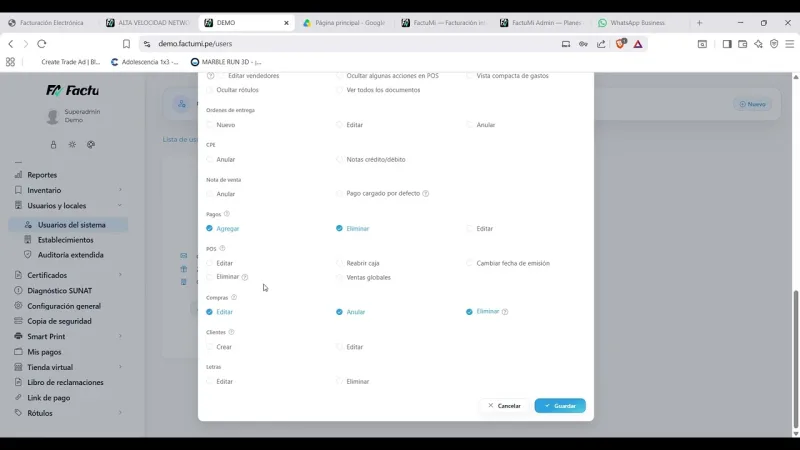Uncheck the Agregar checkbox under Pagos
Screen dimensions: 800x450
209,229
